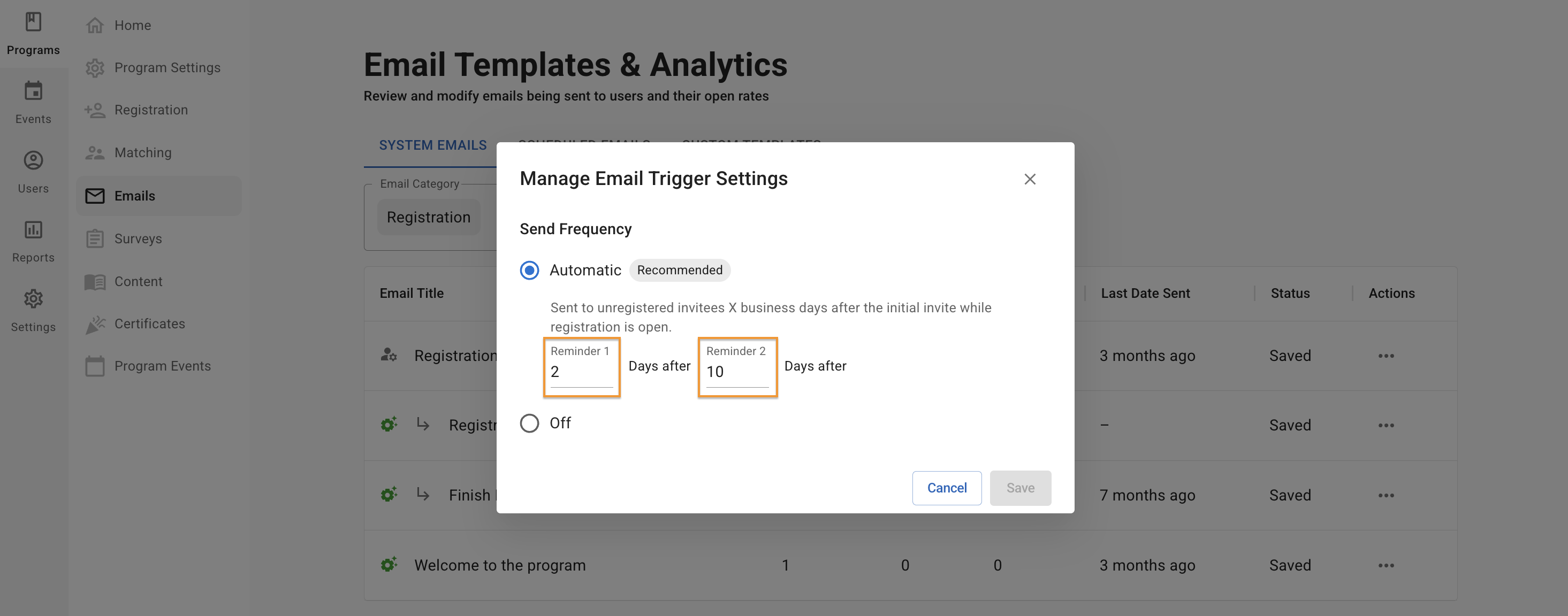
Task: Open Surveys from the sidebar
Action: (138, 238)
